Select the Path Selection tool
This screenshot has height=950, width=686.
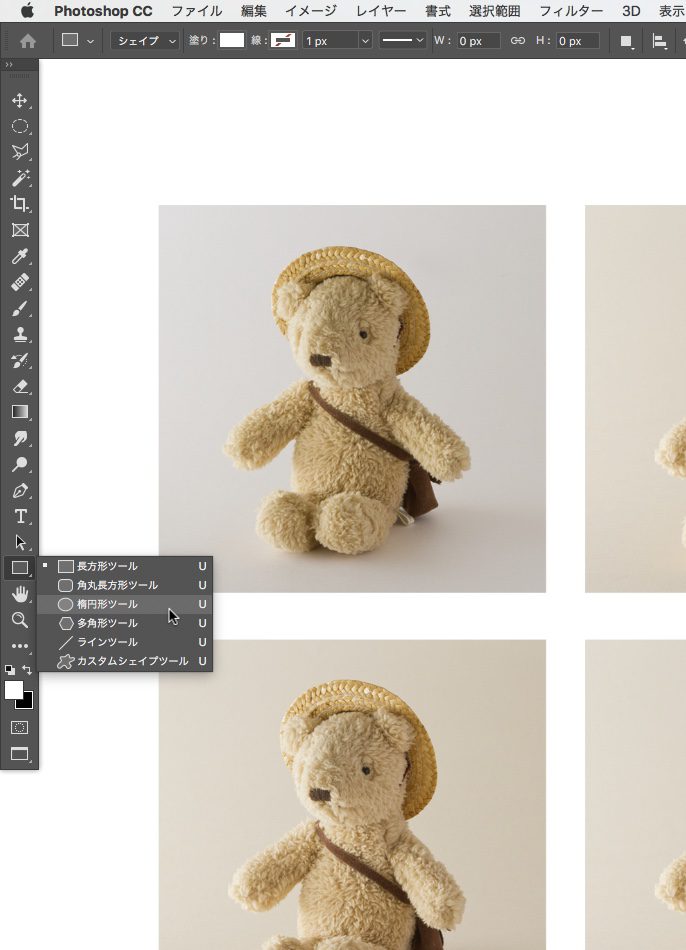pos(19,542)
